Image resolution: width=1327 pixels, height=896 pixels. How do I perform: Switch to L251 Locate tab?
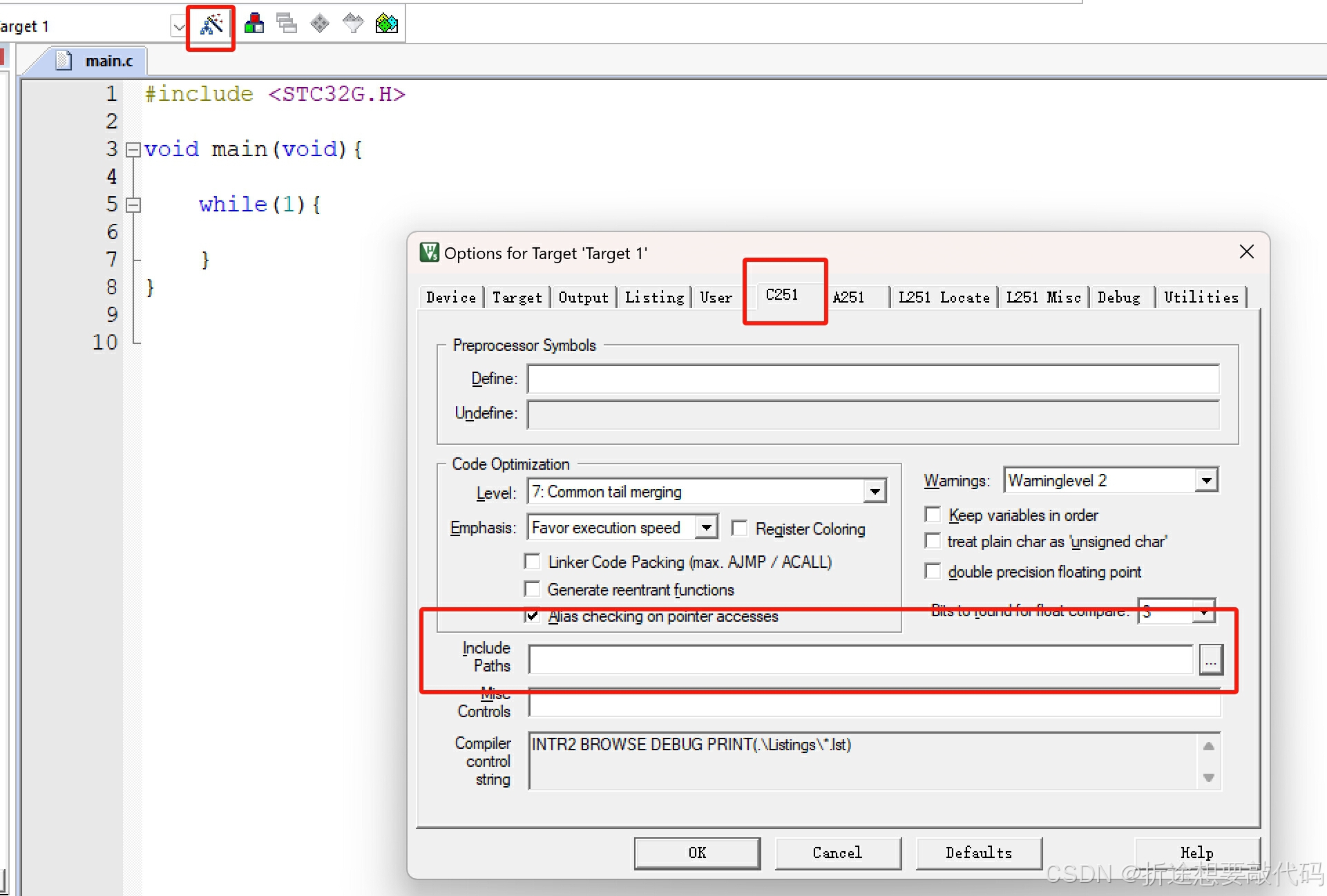point(944,298)
